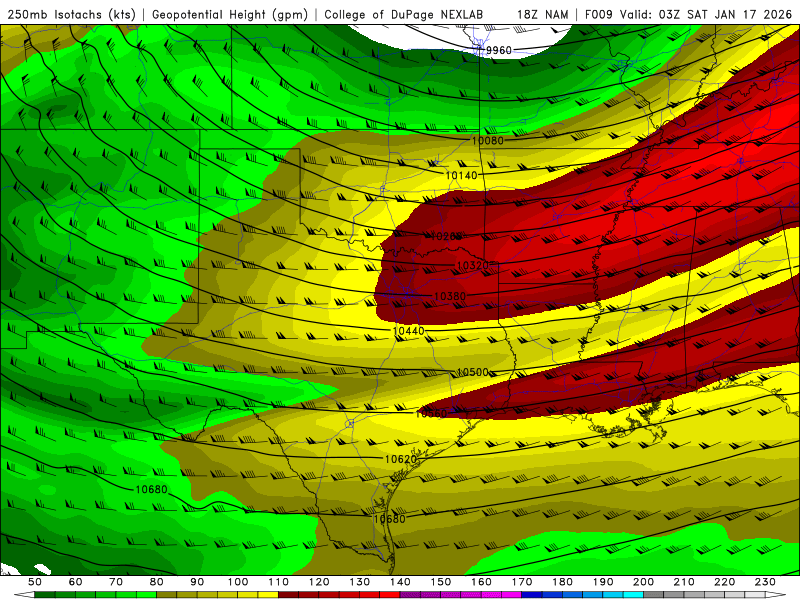Pick the dark maroon swatch after 110
The height and width of the screenshot is (600, 800).
288,594
